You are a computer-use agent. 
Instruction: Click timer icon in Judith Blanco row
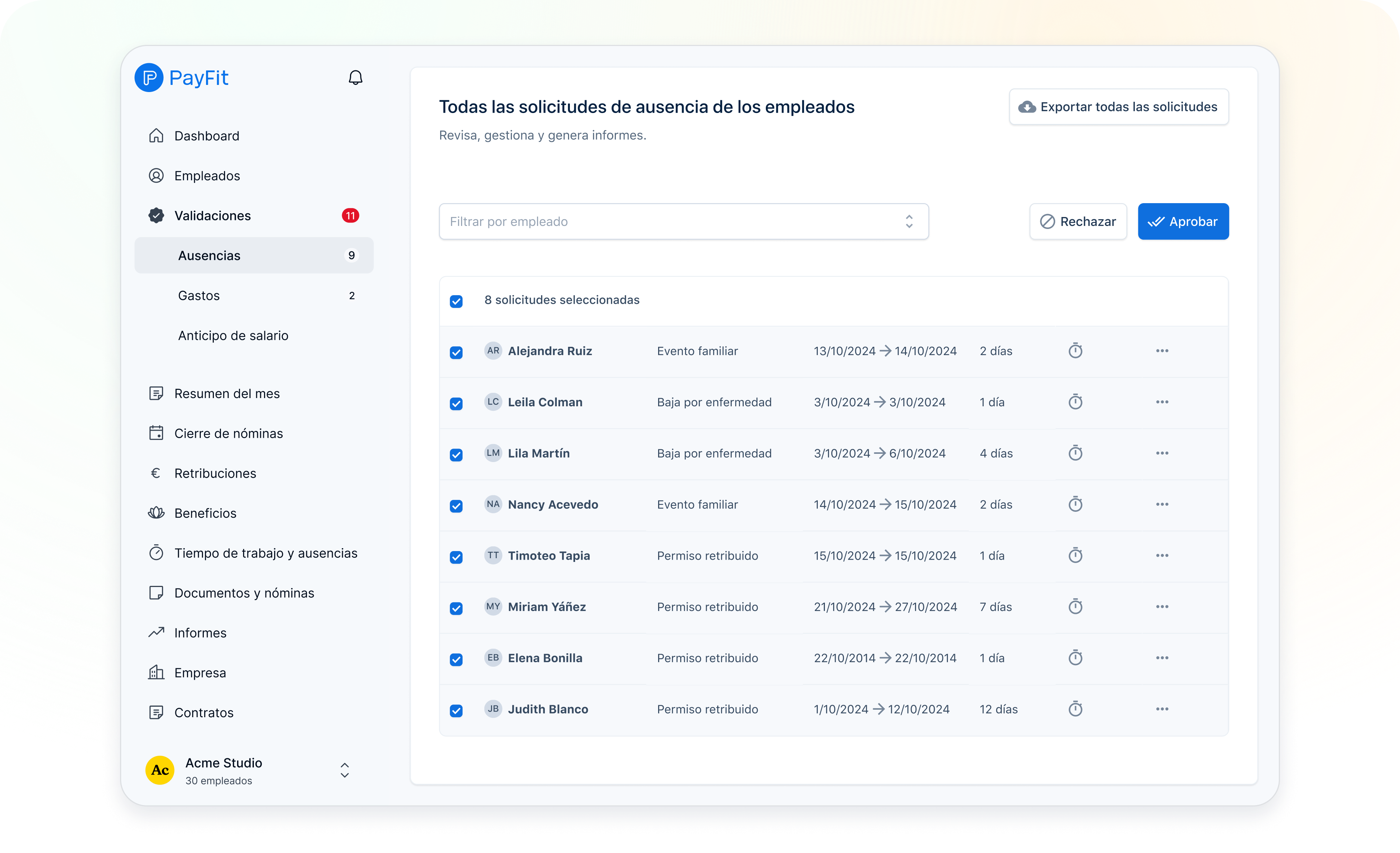[1075, 709]
